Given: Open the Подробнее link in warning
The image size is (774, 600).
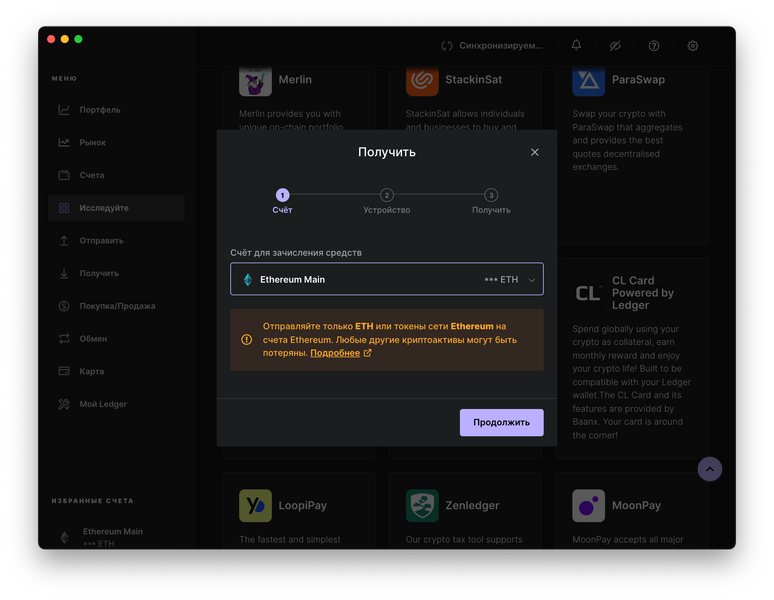Looking at the screenshot, I should pos(335,353).
